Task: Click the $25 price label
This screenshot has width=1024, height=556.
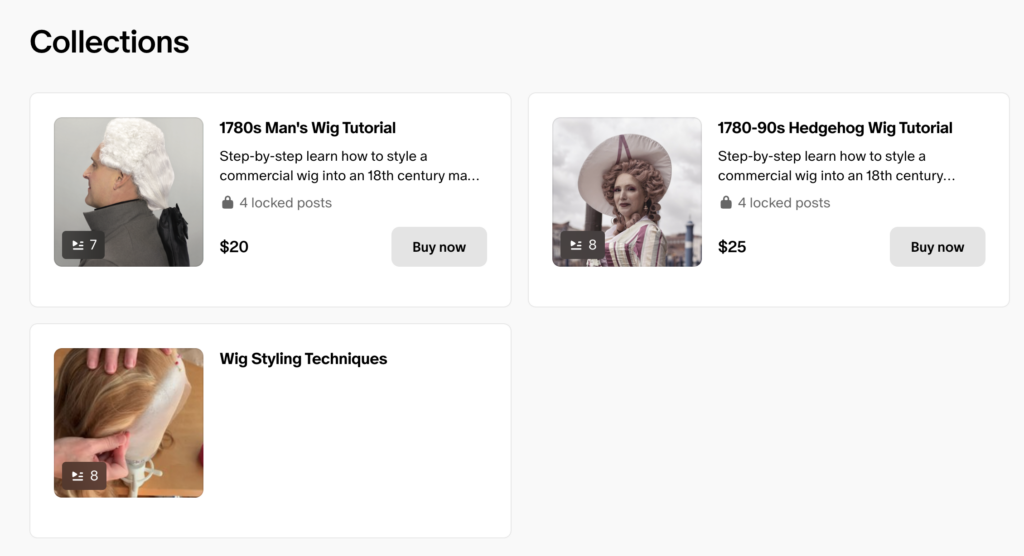Action: click(x=732, y=247)
